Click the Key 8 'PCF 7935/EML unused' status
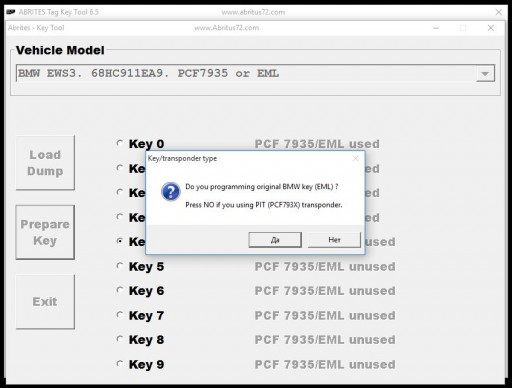 [x=325, y=340]
